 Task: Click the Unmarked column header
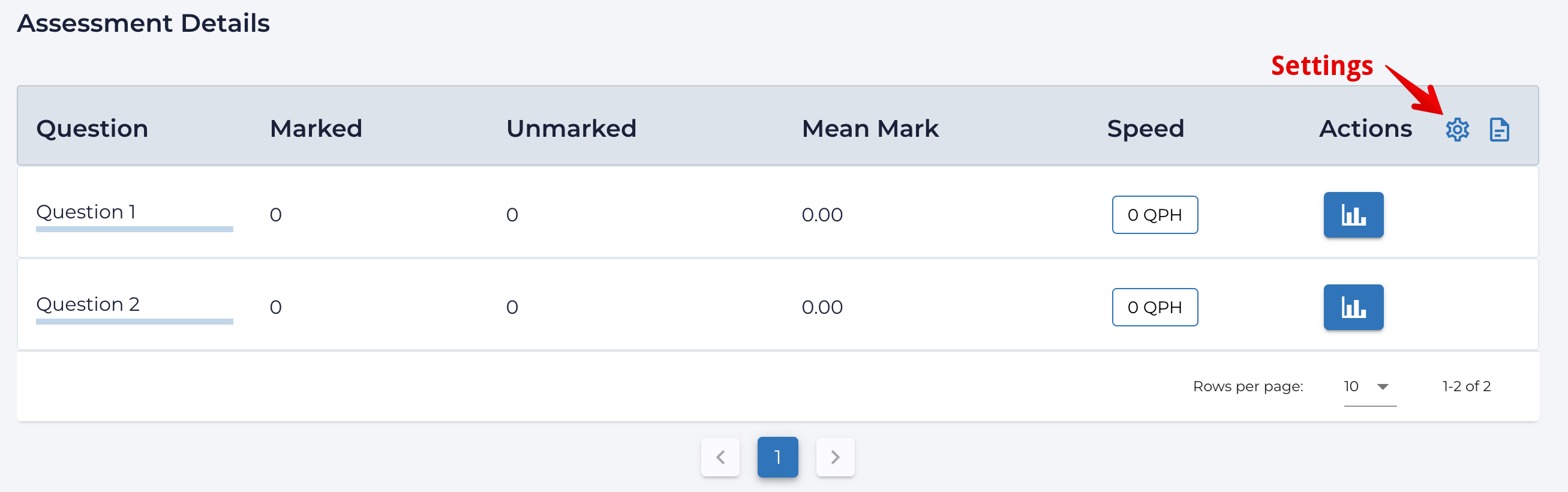(571, 128)
